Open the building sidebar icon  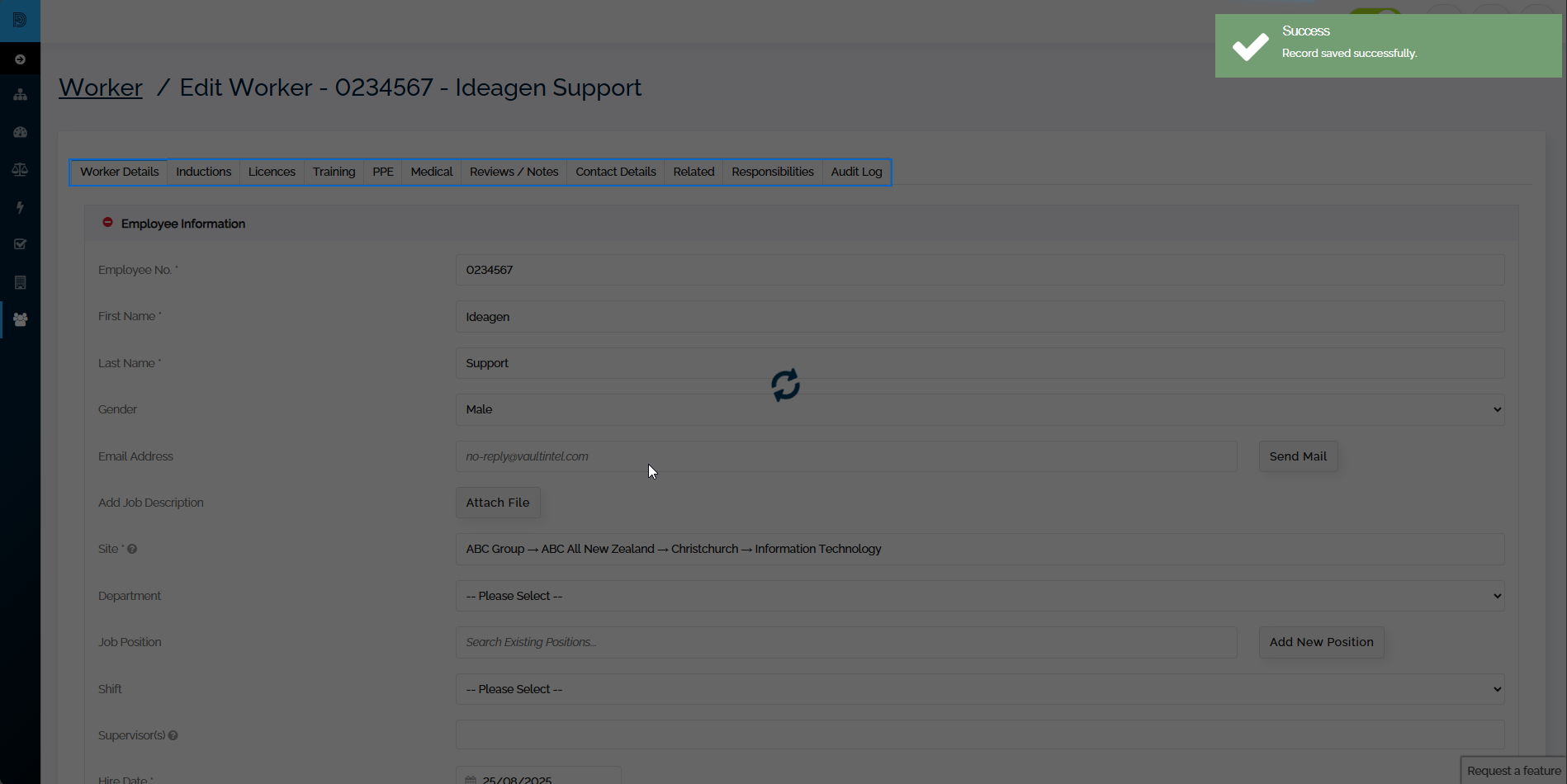[x=20, y=282]
